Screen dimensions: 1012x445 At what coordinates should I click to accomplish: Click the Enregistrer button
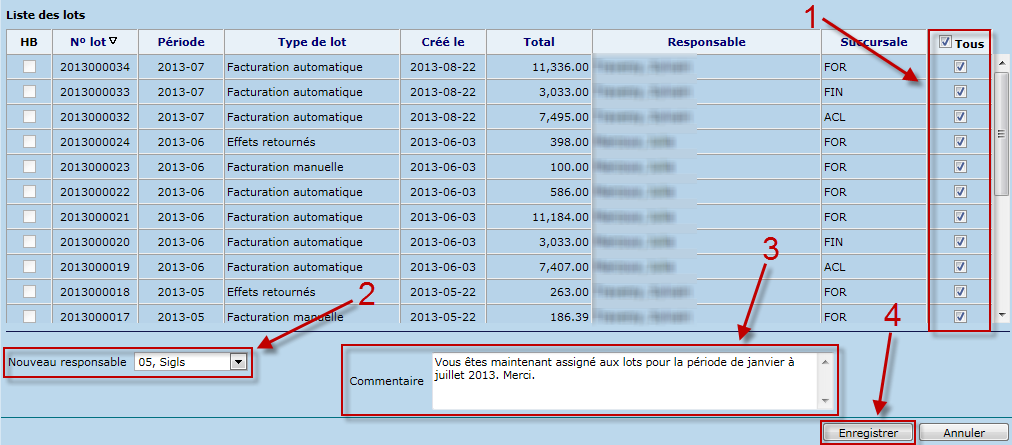[x=868, y=433]
